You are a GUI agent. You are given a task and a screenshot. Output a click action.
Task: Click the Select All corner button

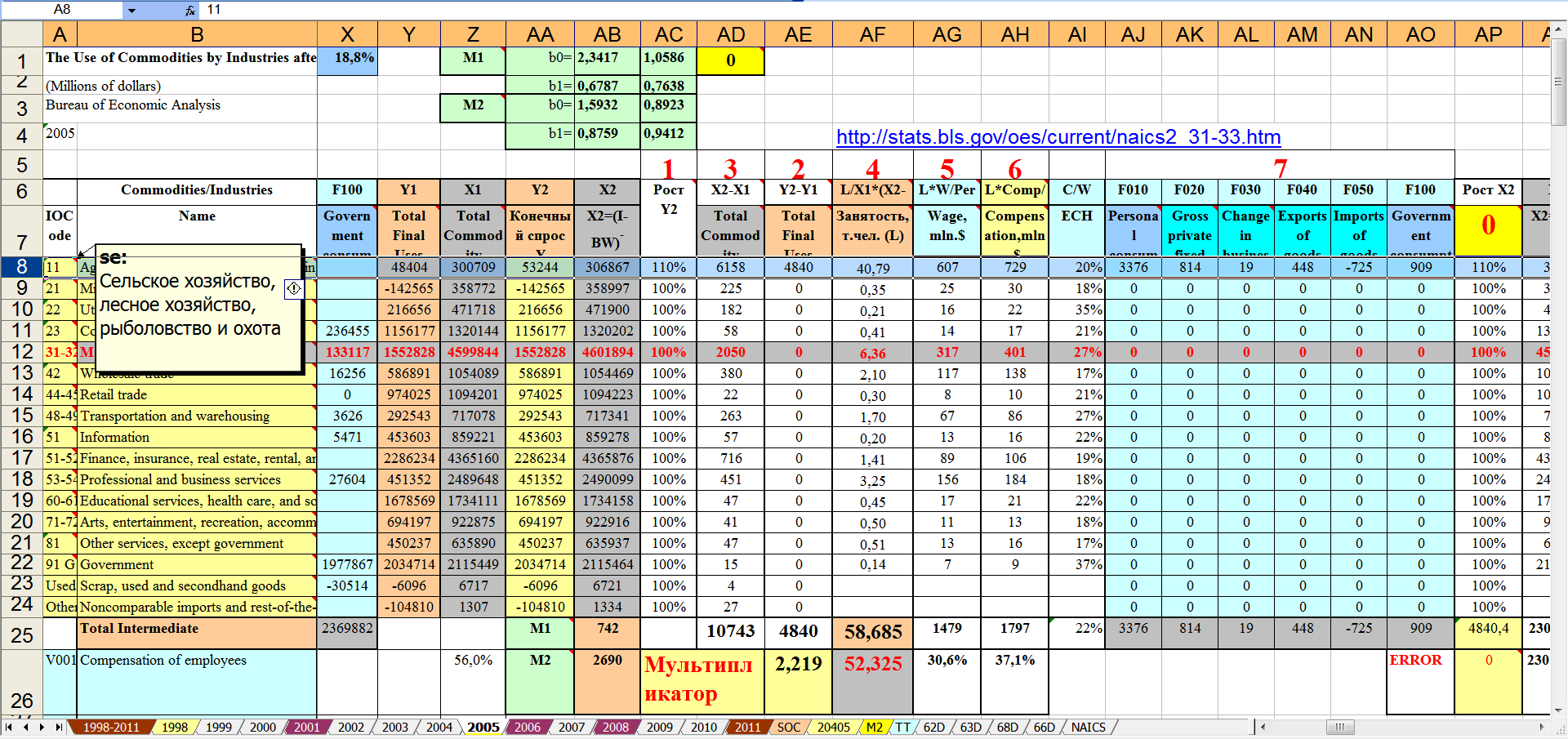coord(21,34)
